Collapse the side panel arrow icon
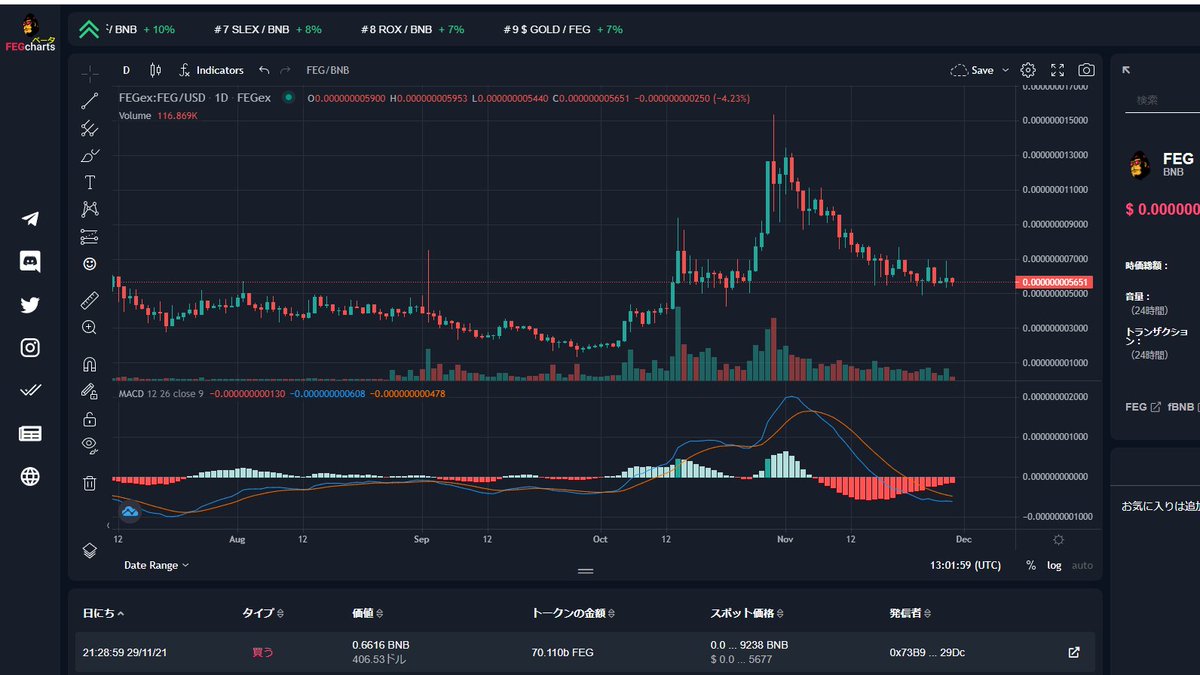 pyautogui.click(x=1126, y=70)
